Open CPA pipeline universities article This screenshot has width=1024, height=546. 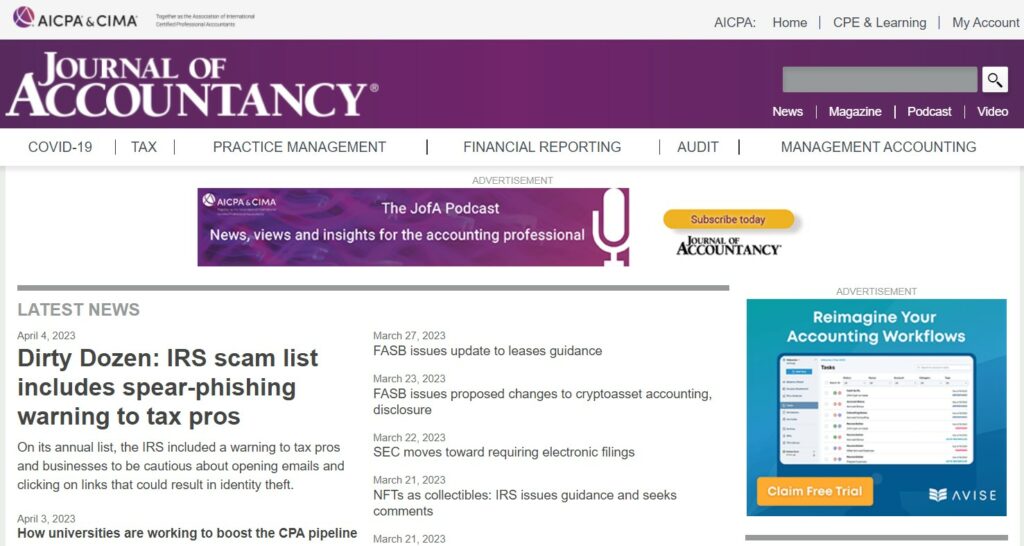tap(187, 533)
